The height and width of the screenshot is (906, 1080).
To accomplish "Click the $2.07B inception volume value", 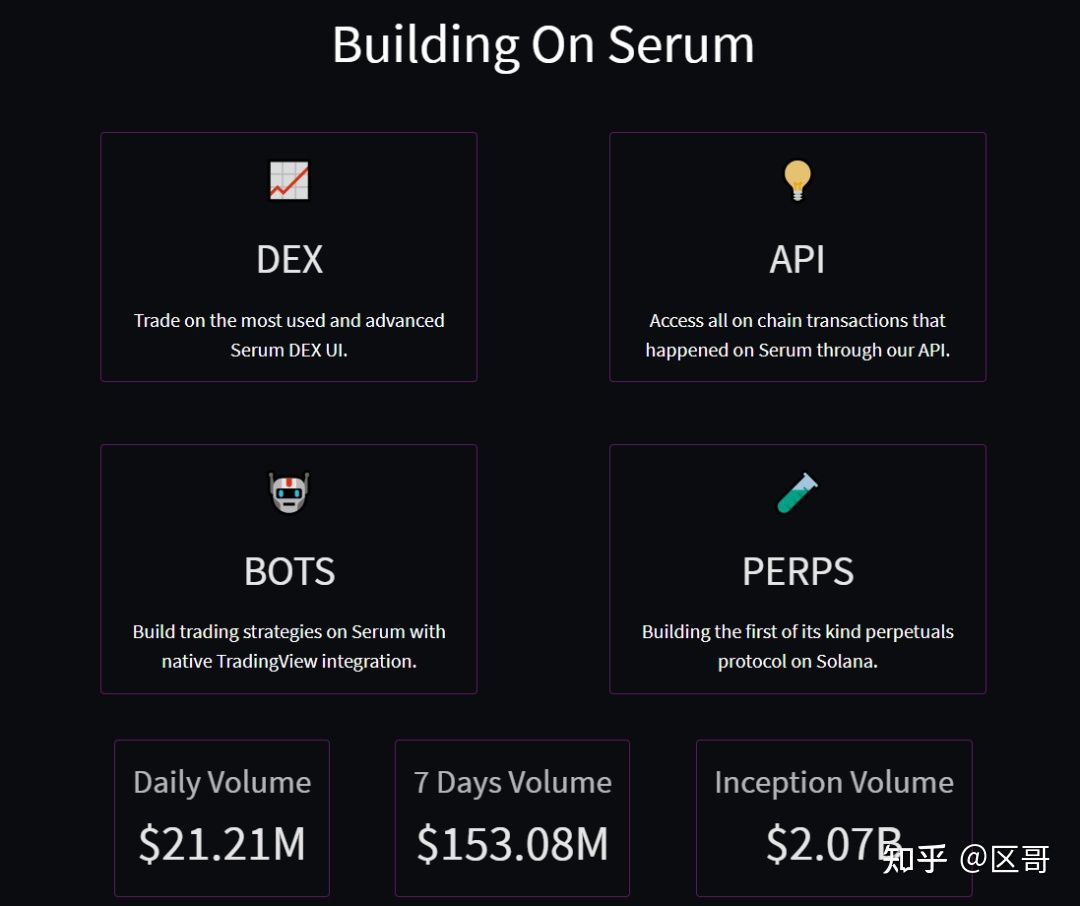I will (x=834, y=844).
